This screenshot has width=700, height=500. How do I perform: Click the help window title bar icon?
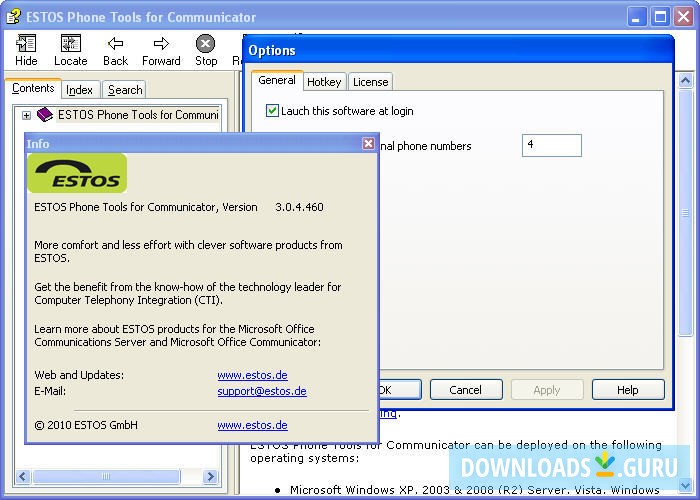click(x=13, y=17)
